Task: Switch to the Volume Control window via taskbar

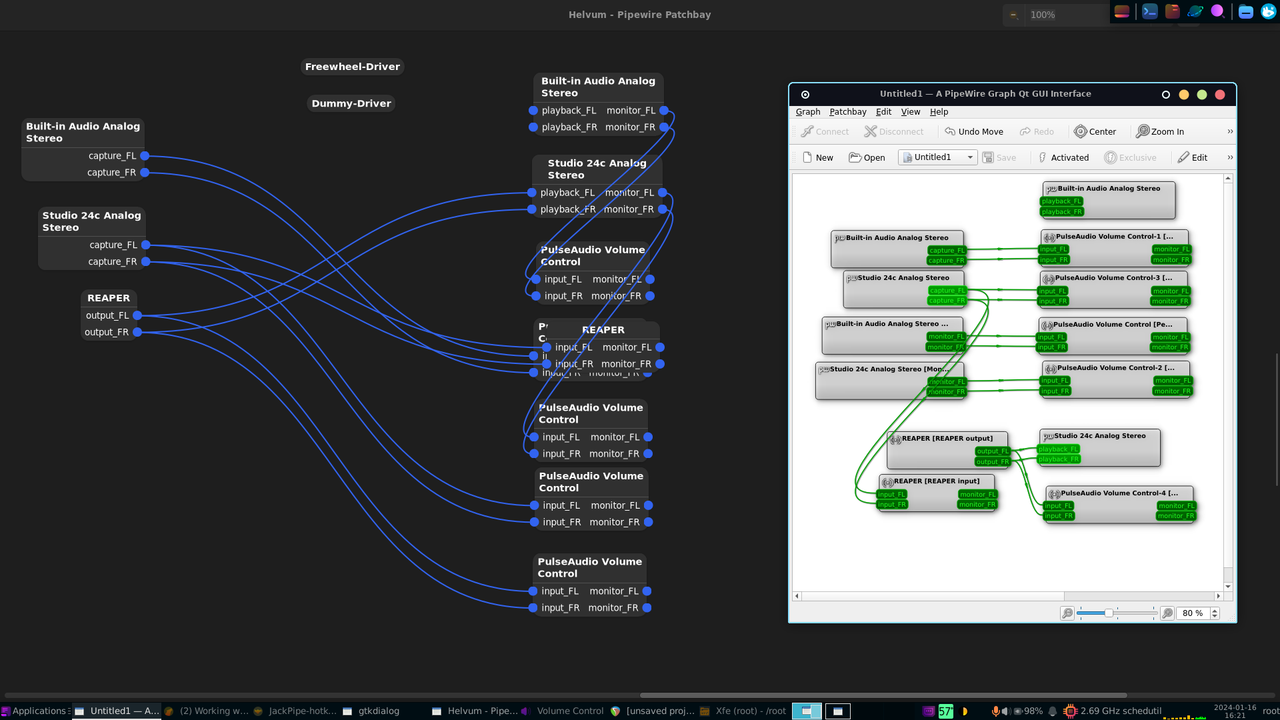Action: pos(573,711)
